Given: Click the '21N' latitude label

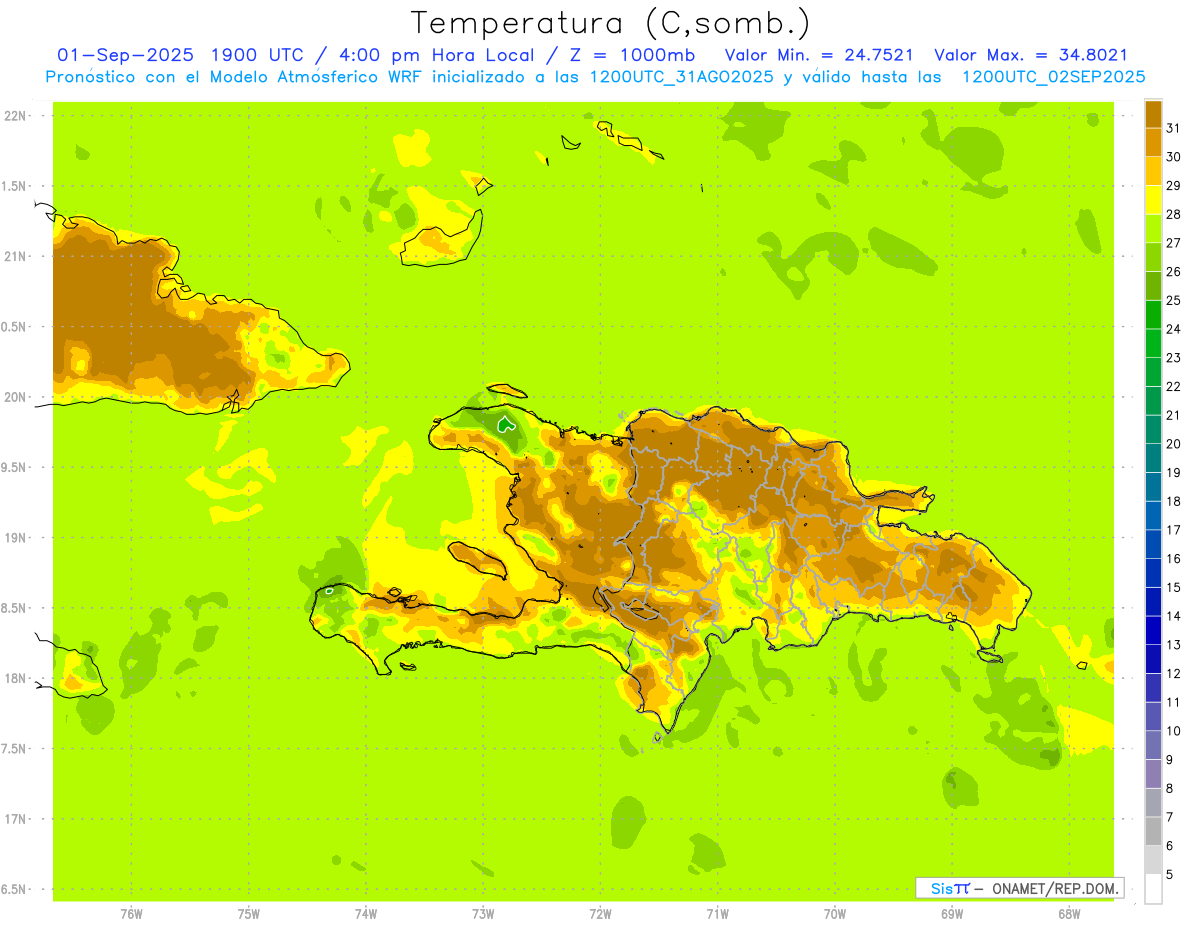Looking at the screenshot, I should point(17,257).
